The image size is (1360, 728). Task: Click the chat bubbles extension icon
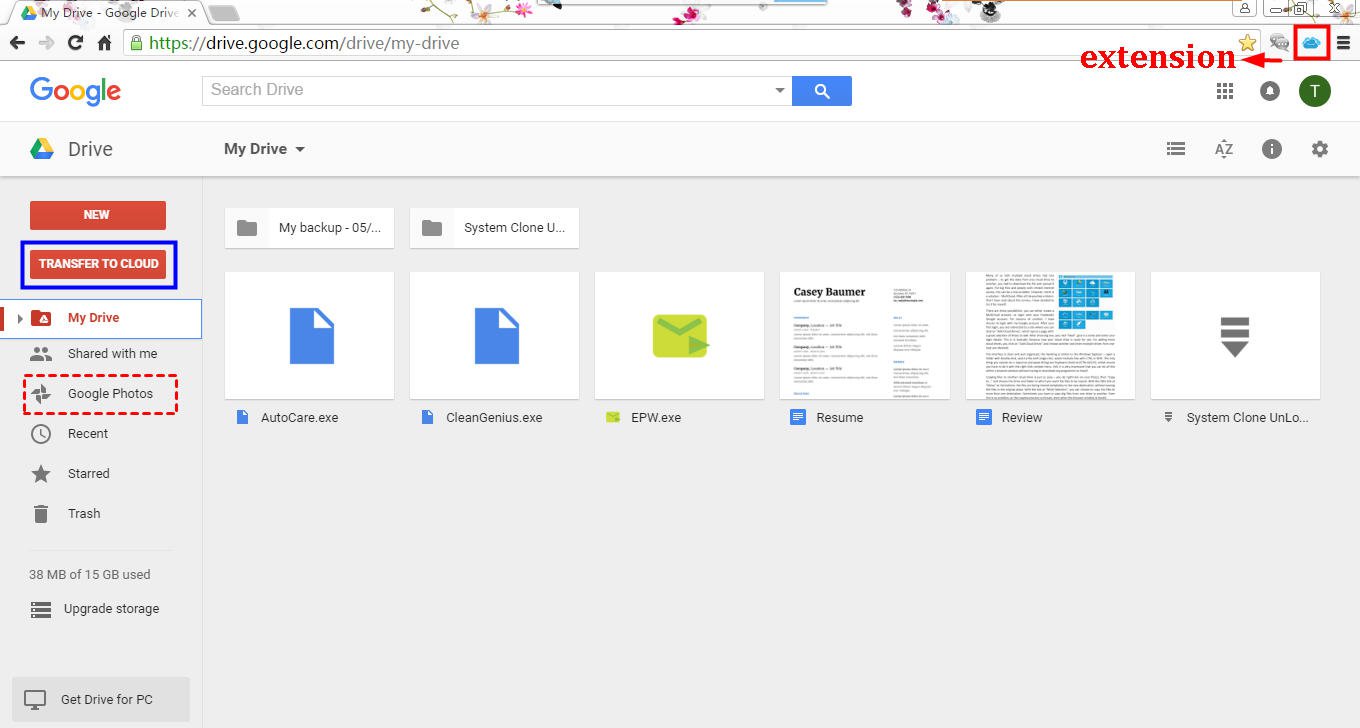[1279, 43]
